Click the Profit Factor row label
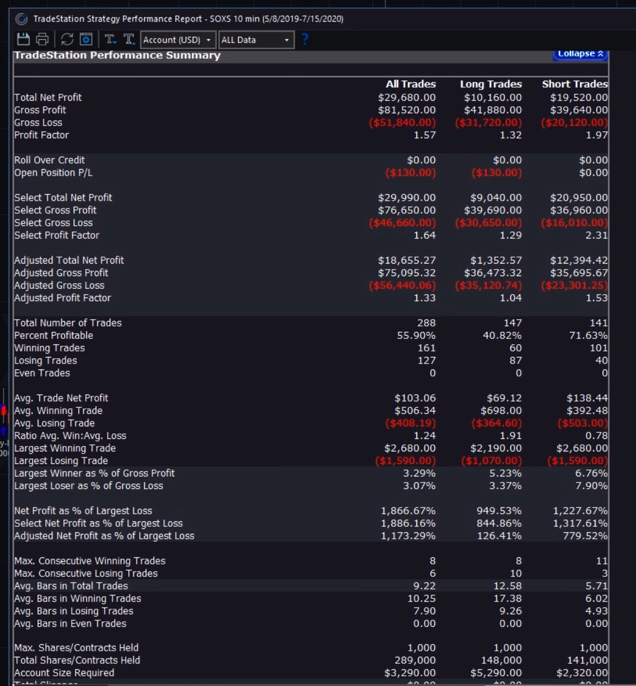The height and width of the screenshot is (686, 636). click(x=41, y=135)
